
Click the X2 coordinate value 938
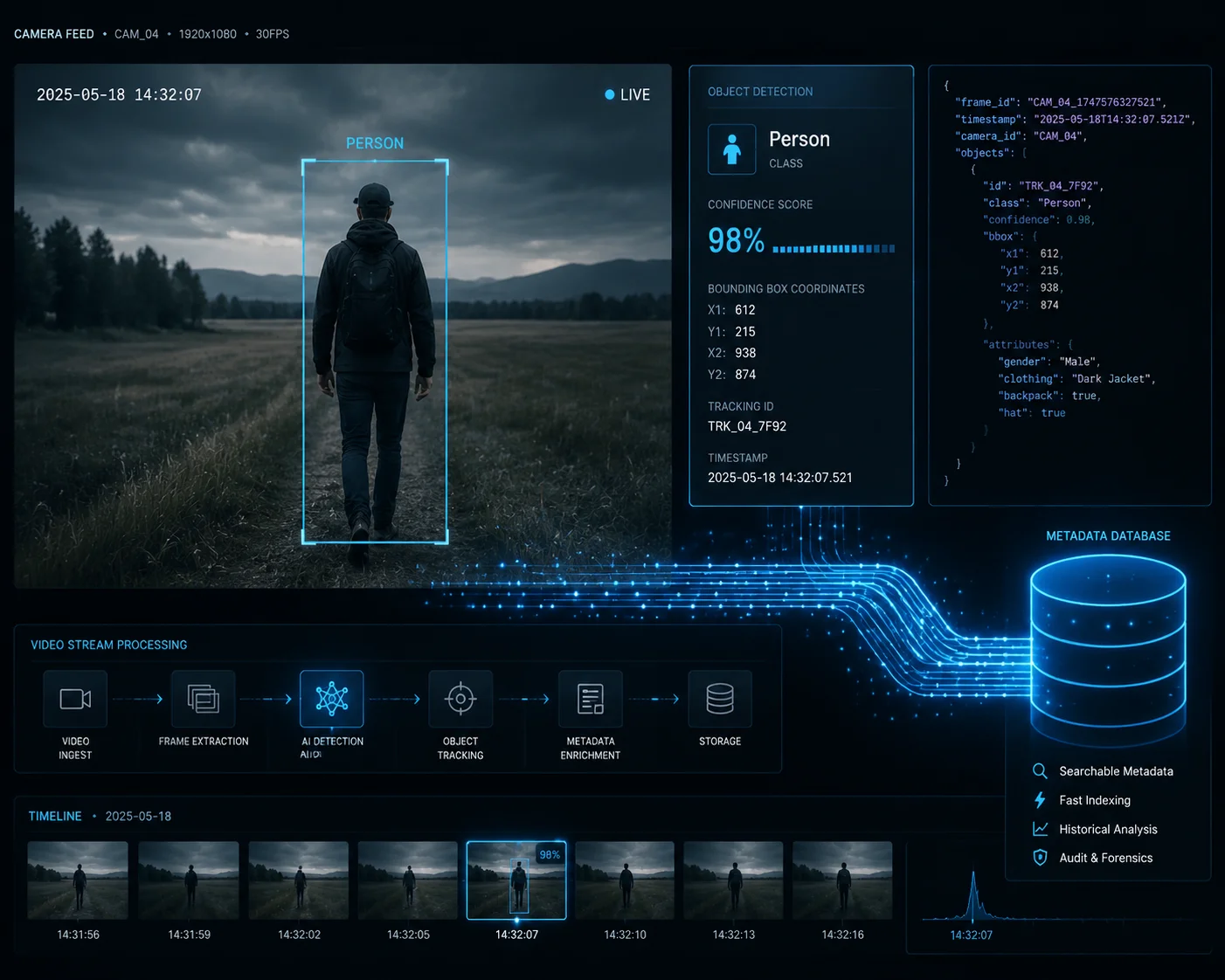(x=745, y=353)
